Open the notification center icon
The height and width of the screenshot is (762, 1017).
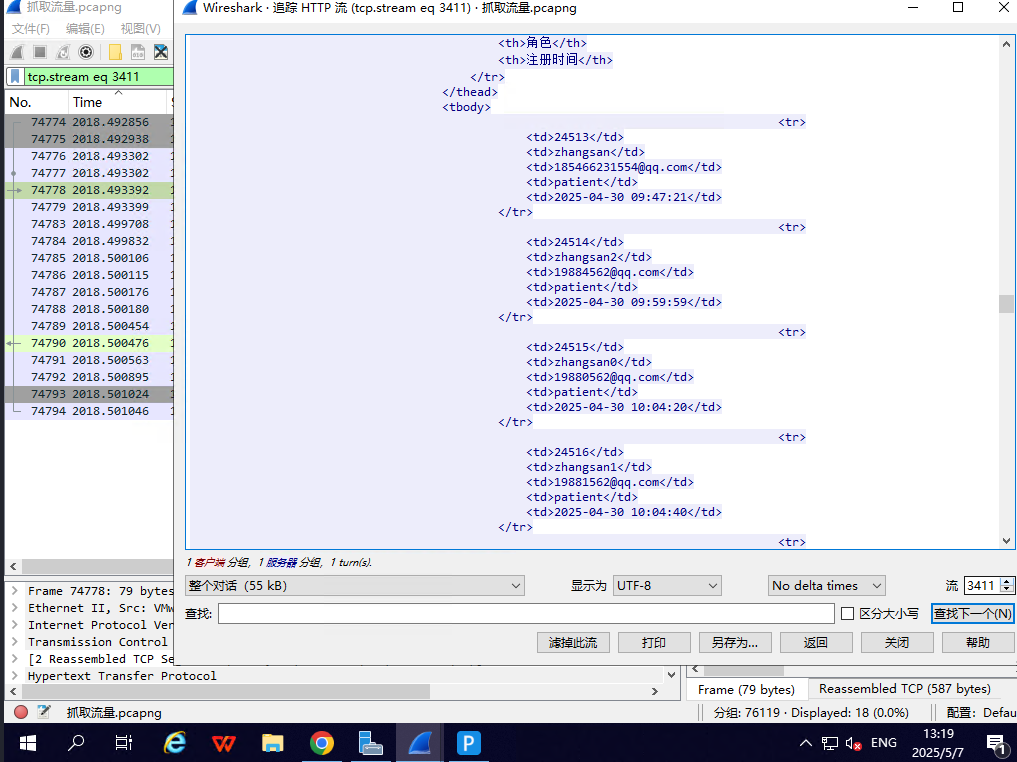point(996,743)
